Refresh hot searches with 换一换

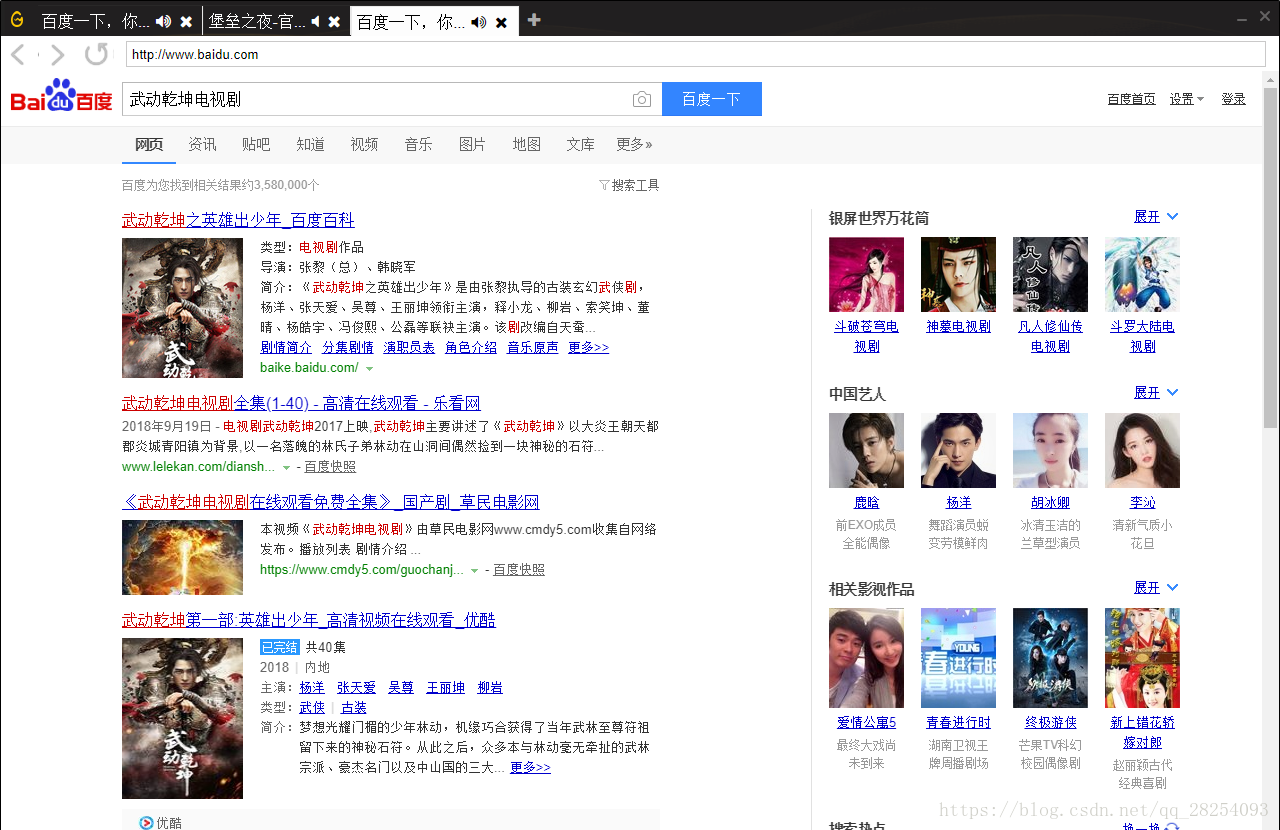click(x=1150, y=826)
